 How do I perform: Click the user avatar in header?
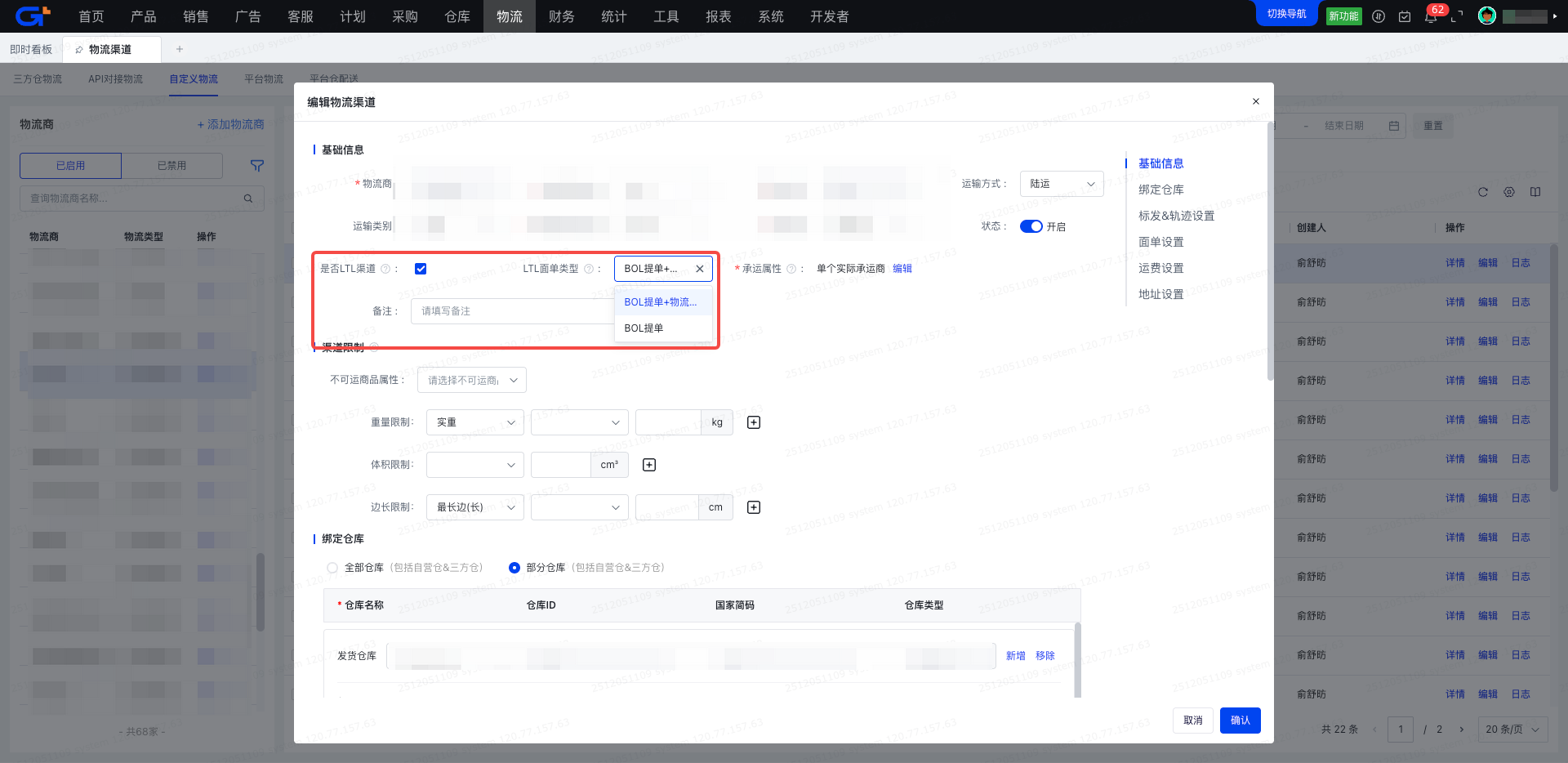(1487, 16)
